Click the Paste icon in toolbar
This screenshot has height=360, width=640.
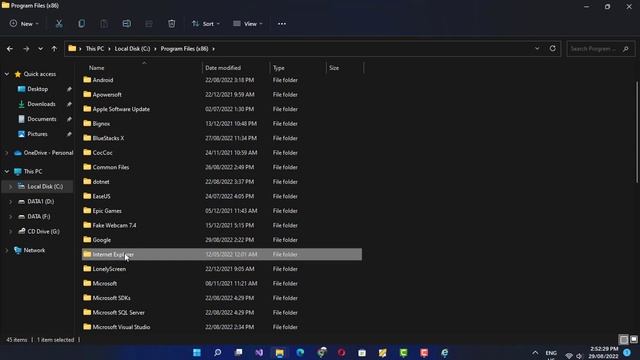pyautogui.click(x=104, y=24)
